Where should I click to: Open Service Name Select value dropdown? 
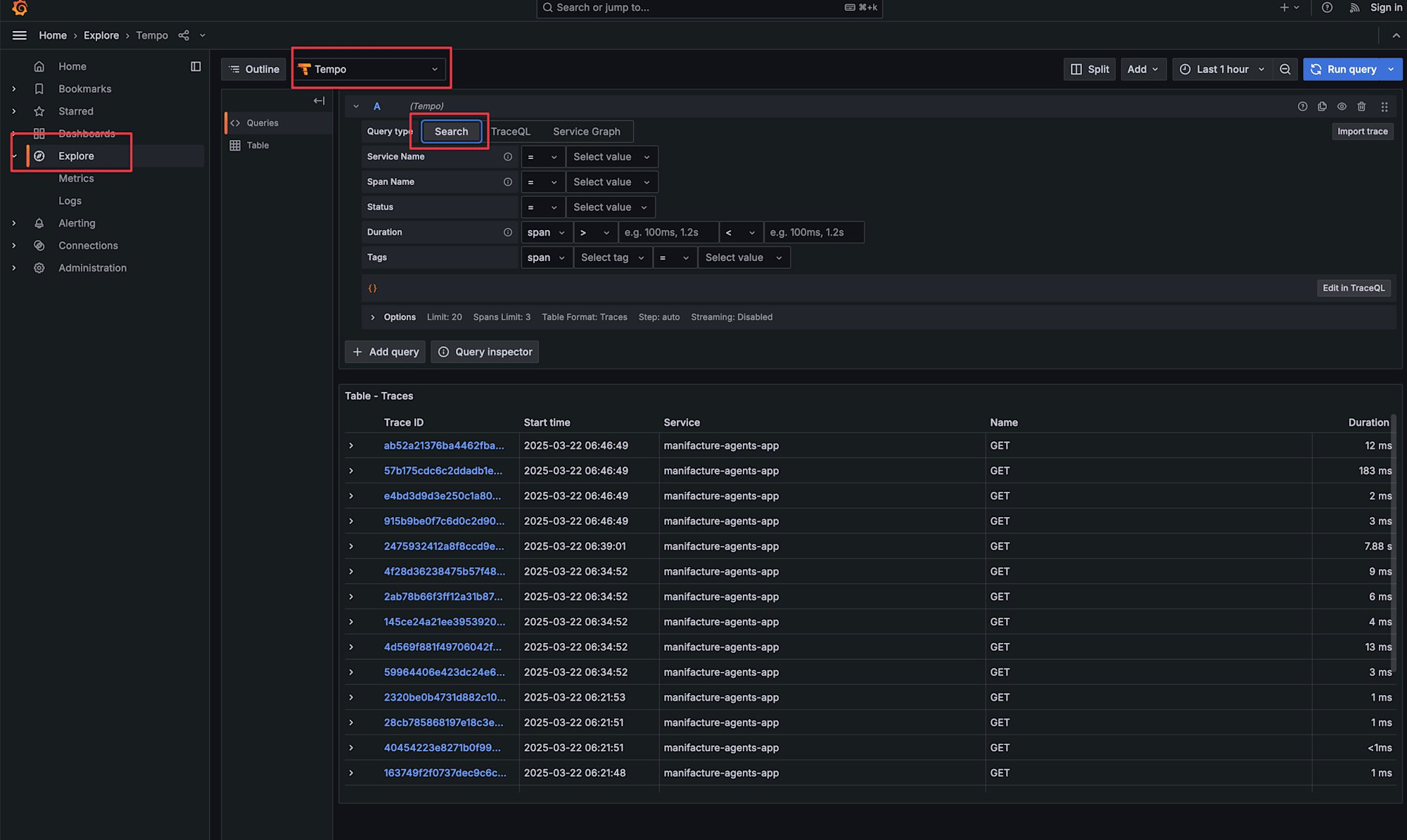[x=611, y=157]
